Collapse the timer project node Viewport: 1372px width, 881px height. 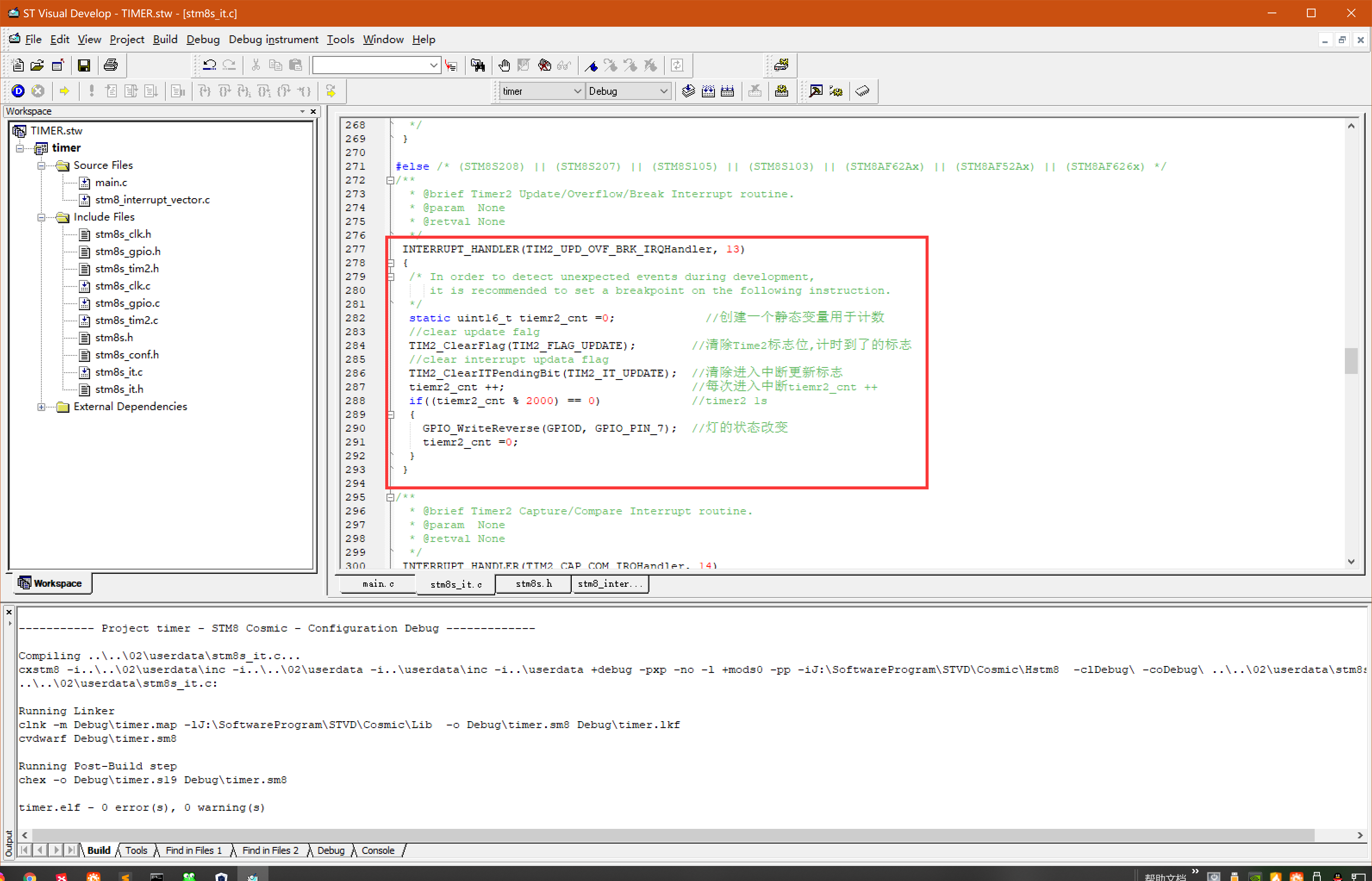tap(20, 148)
